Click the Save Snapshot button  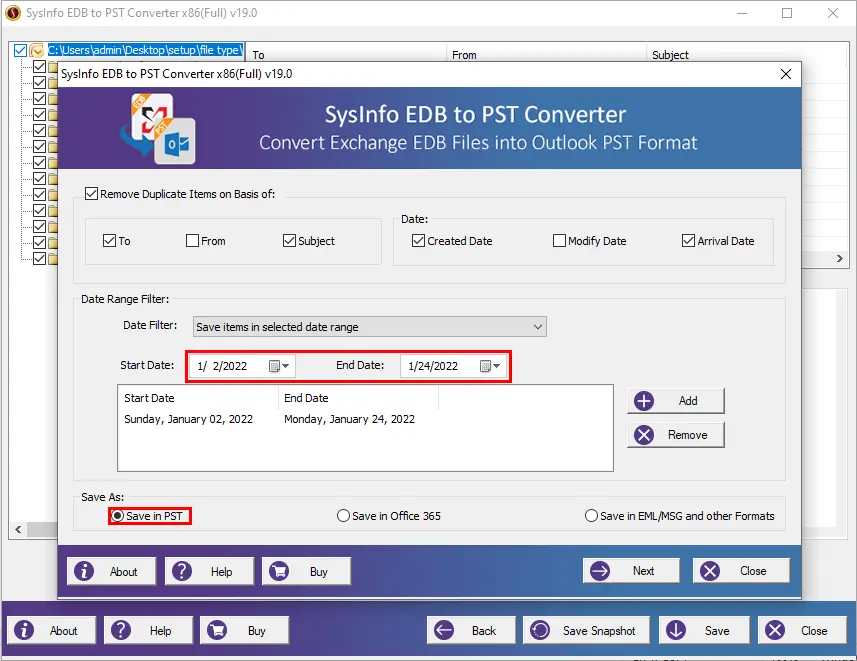tap(586, 630)
